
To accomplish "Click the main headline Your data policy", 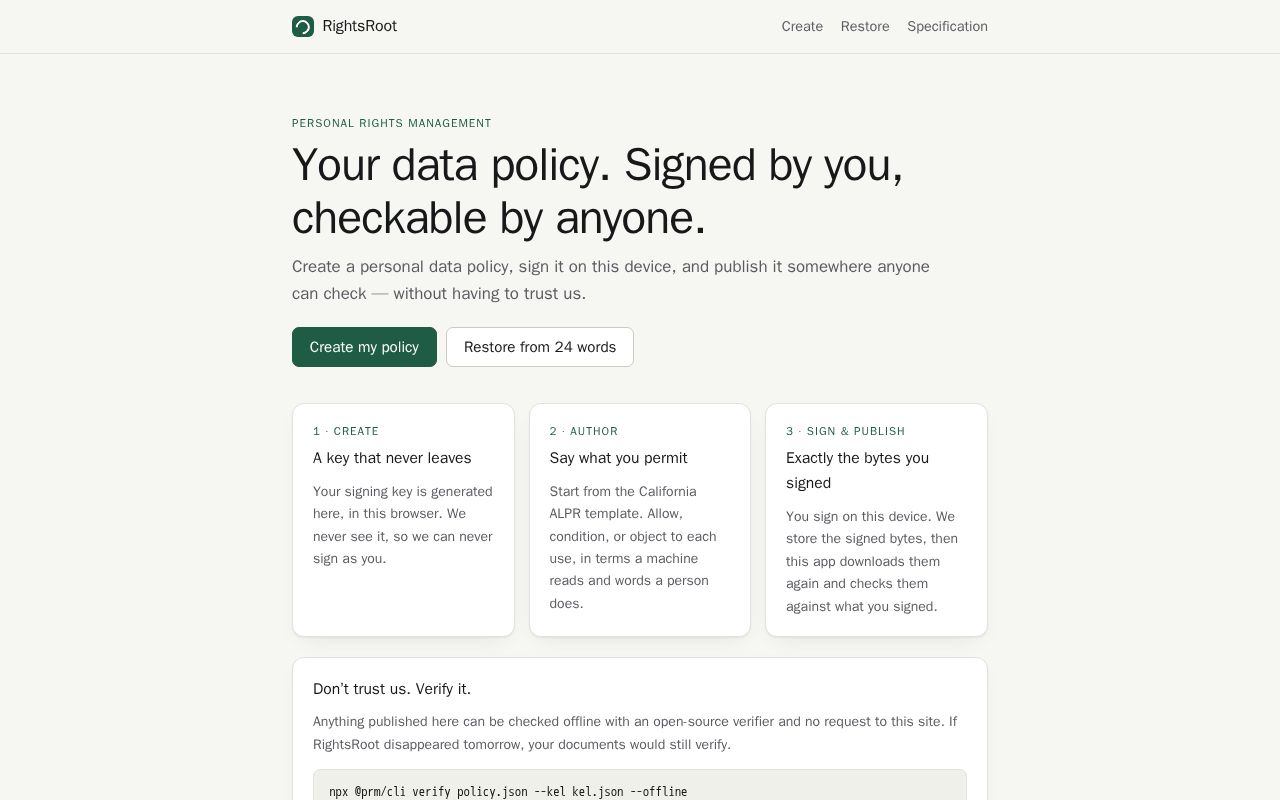I will [x=598, y=191].
